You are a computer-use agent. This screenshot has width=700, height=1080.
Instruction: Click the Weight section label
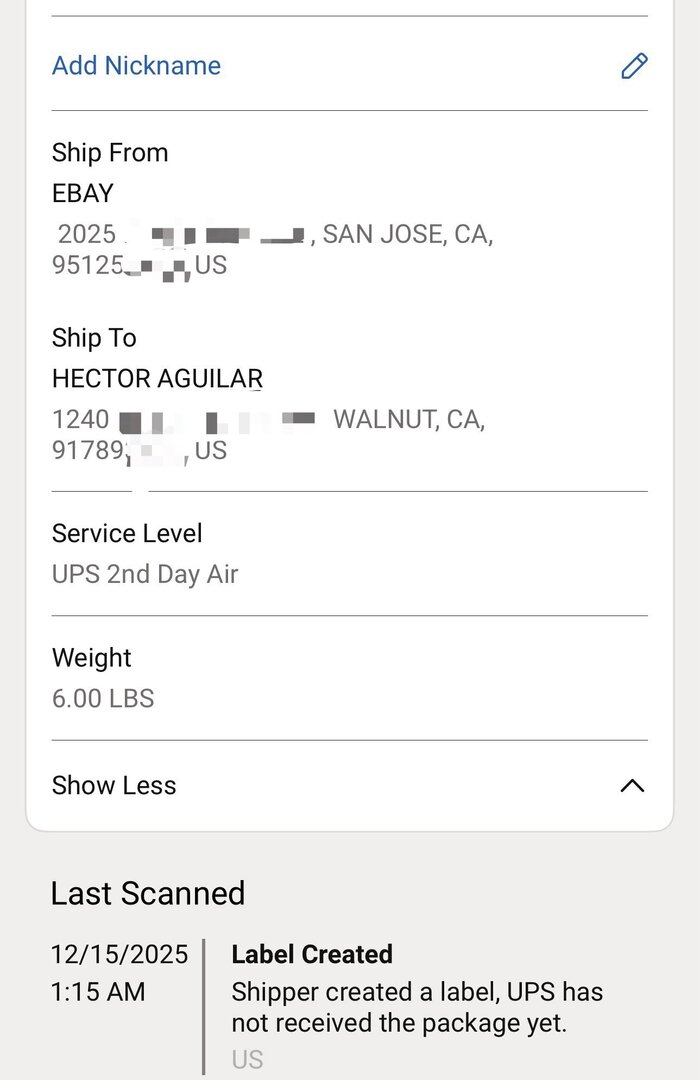91,658
